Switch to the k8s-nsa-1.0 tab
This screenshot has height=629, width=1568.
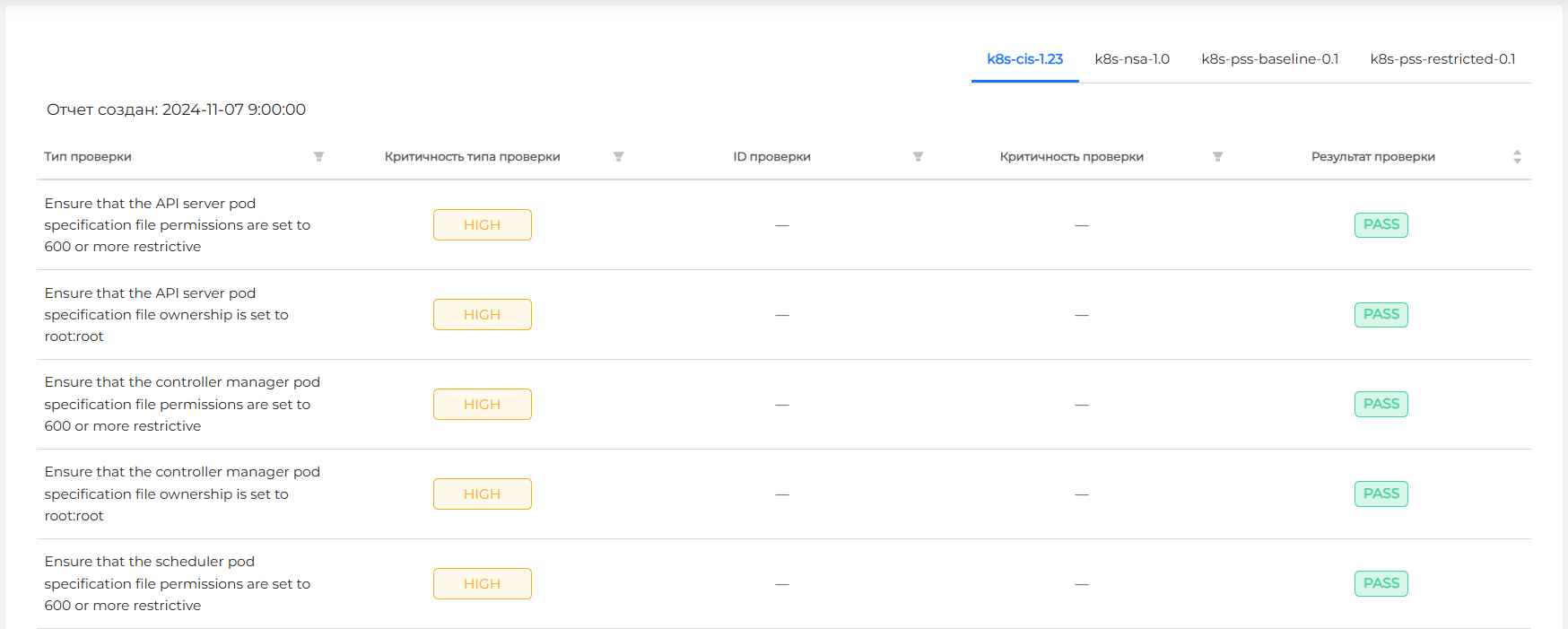click(1132, 59)
